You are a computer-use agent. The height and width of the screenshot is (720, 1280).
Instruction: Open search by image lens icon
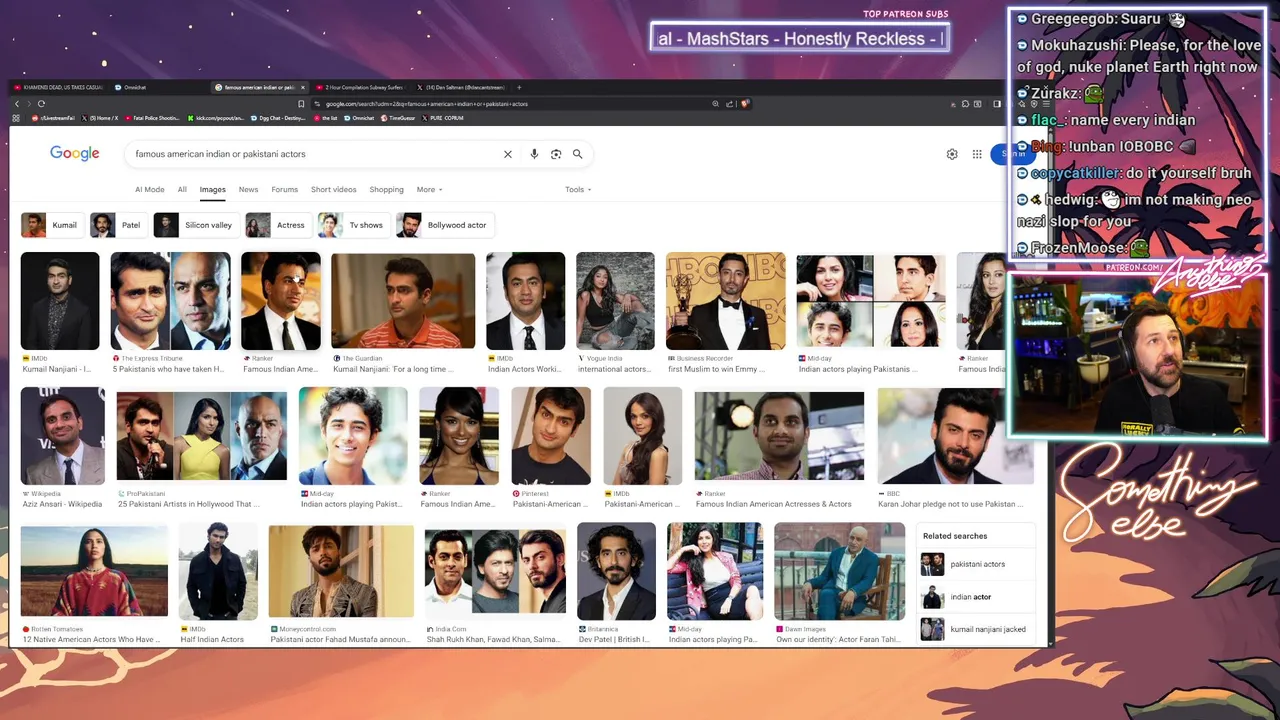[556, 154]
